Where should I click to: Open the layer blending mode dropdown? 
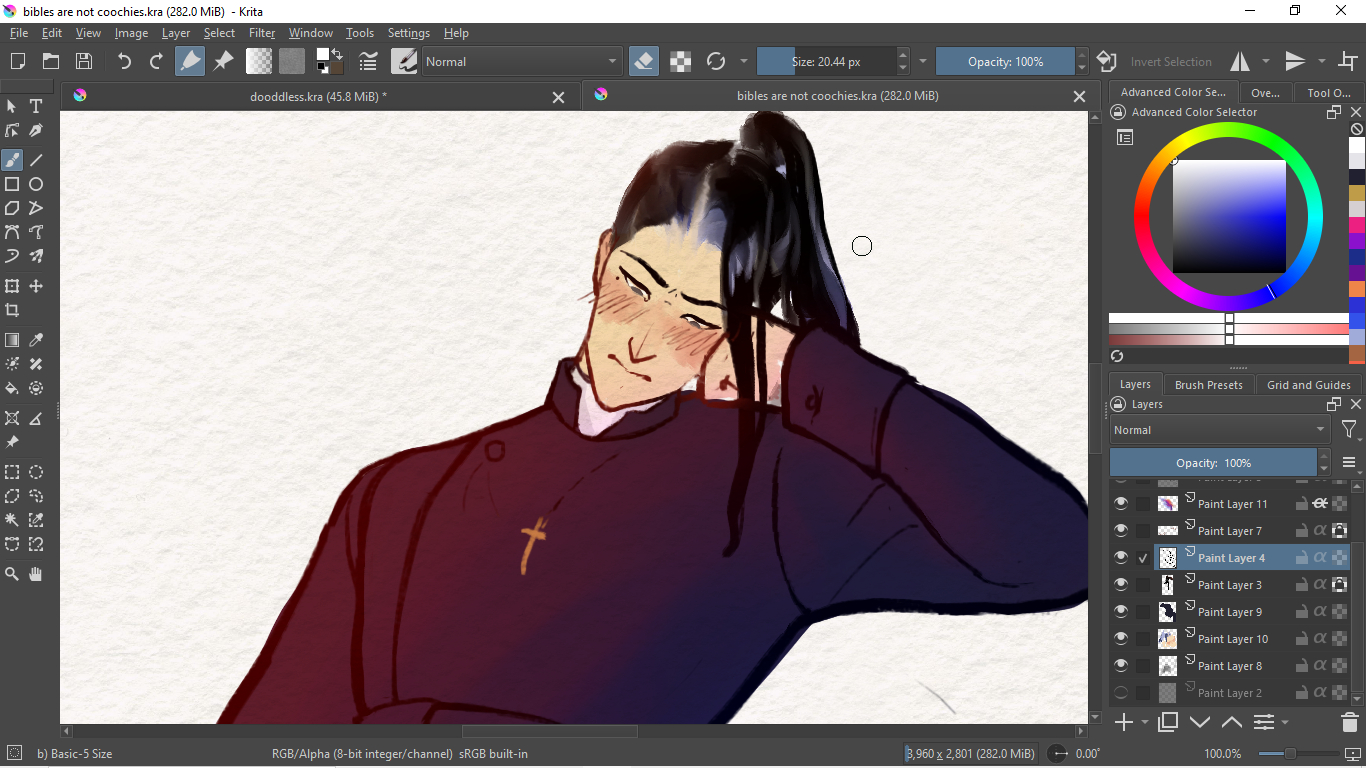point(1219,430)
